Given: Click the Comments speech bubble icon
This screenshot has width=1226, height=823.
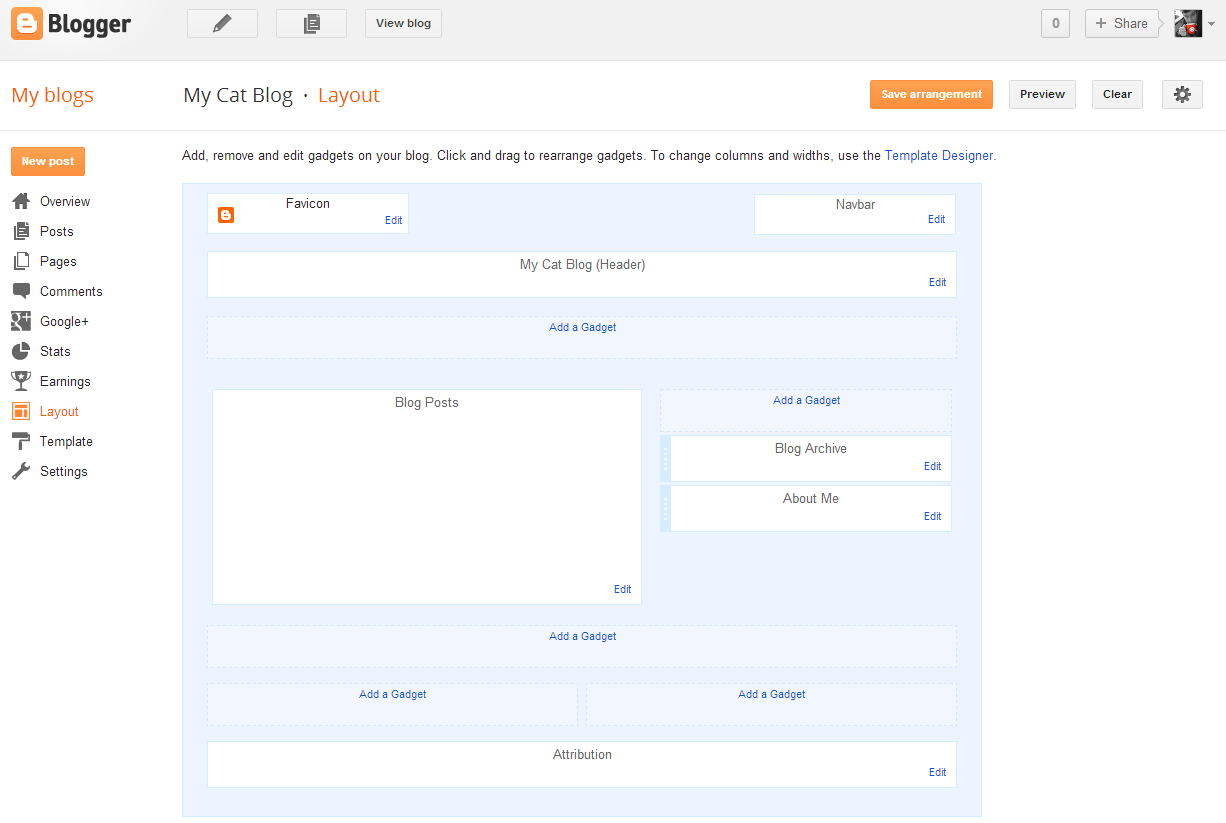Looking at the screenshot, I should [x=21, y=291].
